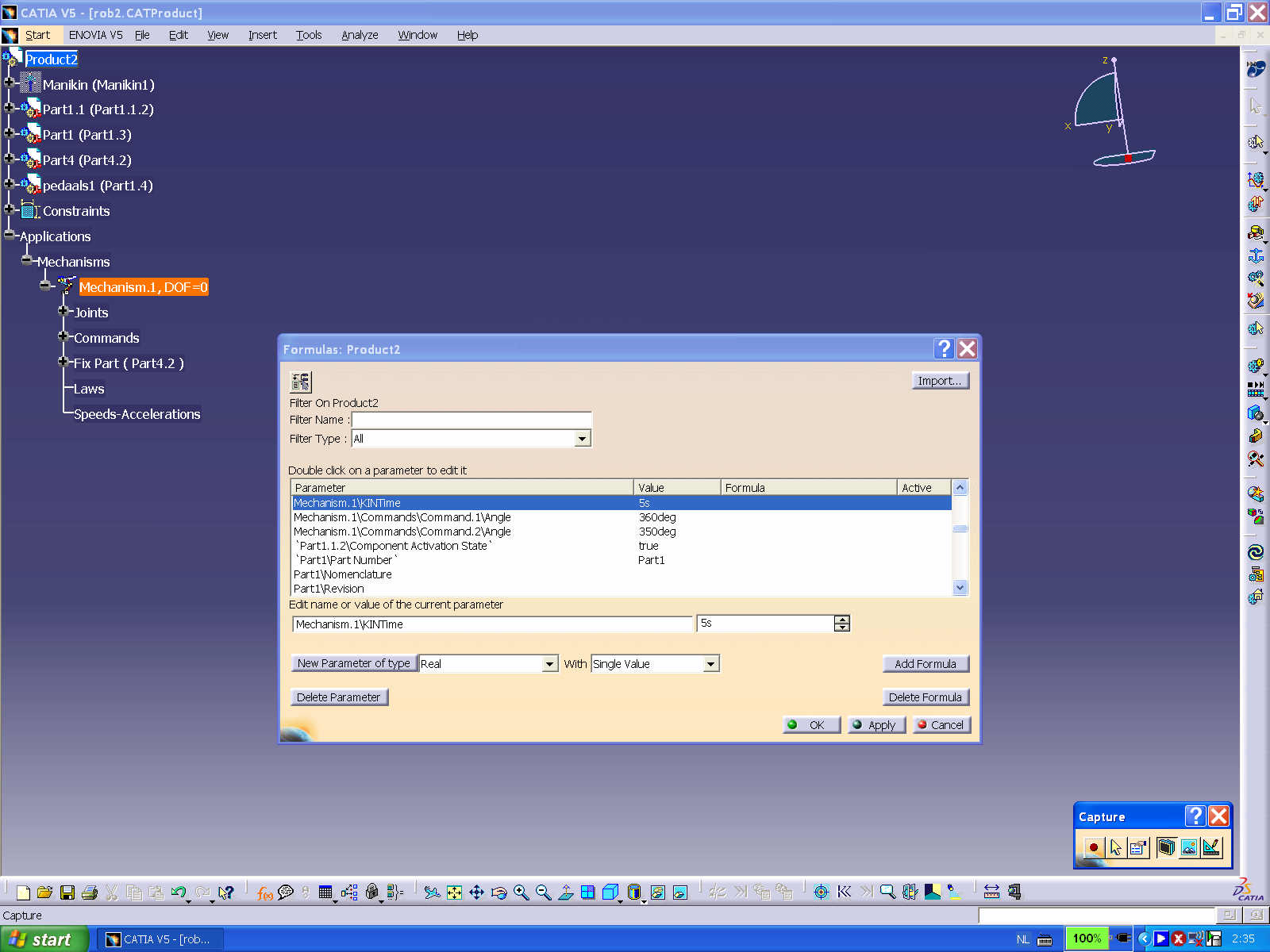Open the Insert menu
The width and height of the screenshot is (1270, 952).
point(262,35)
